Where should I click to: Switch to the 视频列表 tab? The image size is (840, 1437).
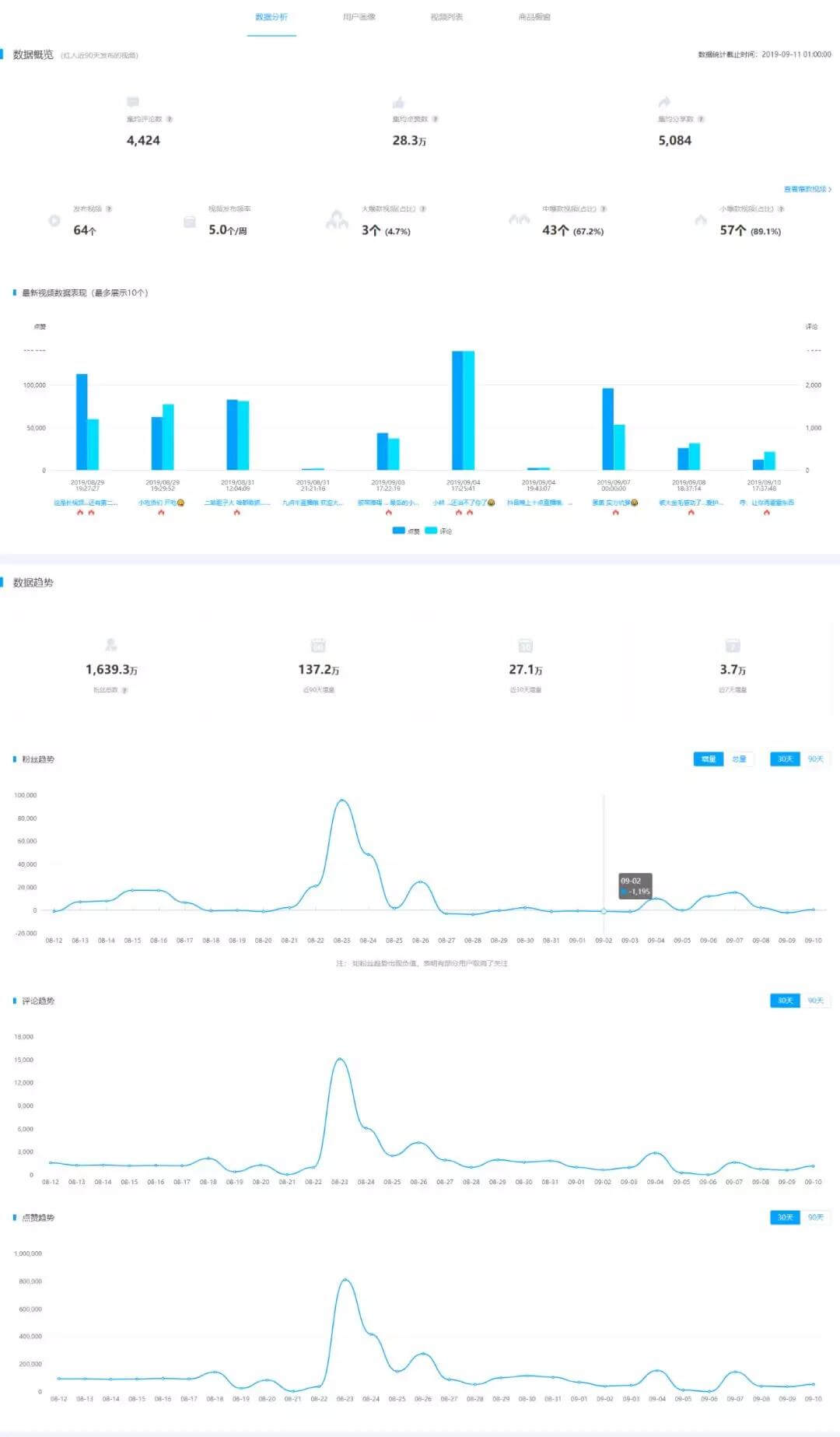click(x=446, y=17)
